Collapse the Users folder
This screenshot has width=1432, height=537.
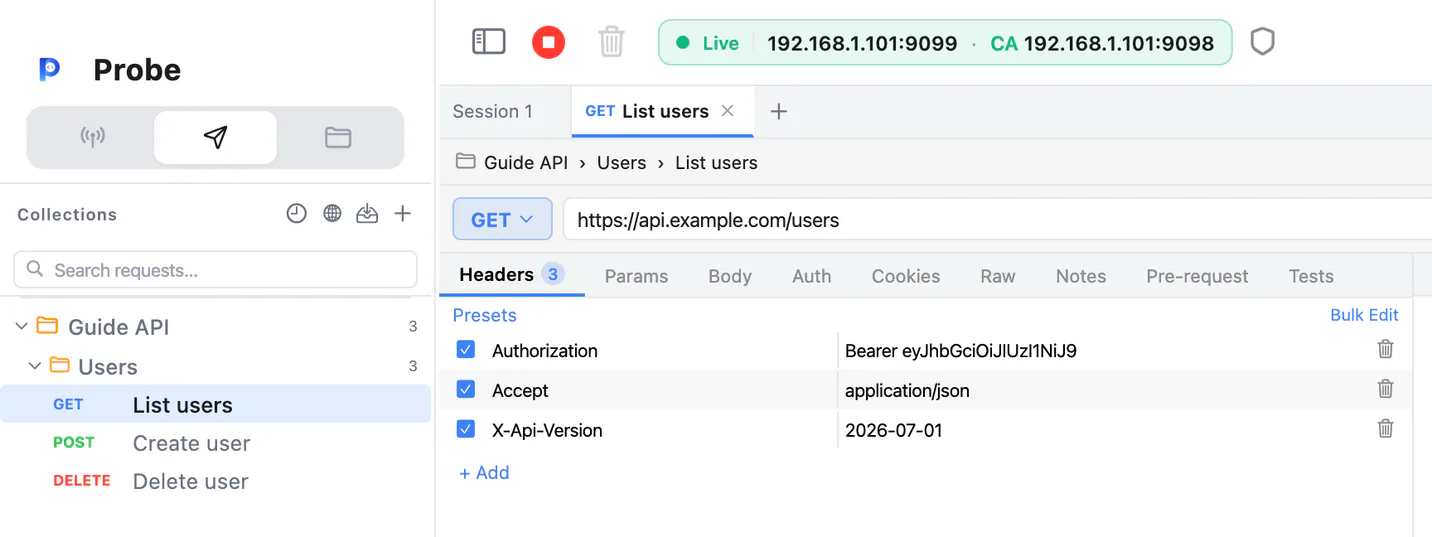pos(35,366)
